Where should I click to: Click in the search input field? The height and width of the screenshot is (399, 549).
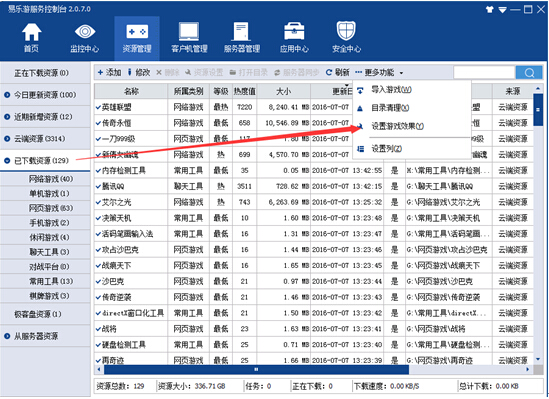coord(484,72)
